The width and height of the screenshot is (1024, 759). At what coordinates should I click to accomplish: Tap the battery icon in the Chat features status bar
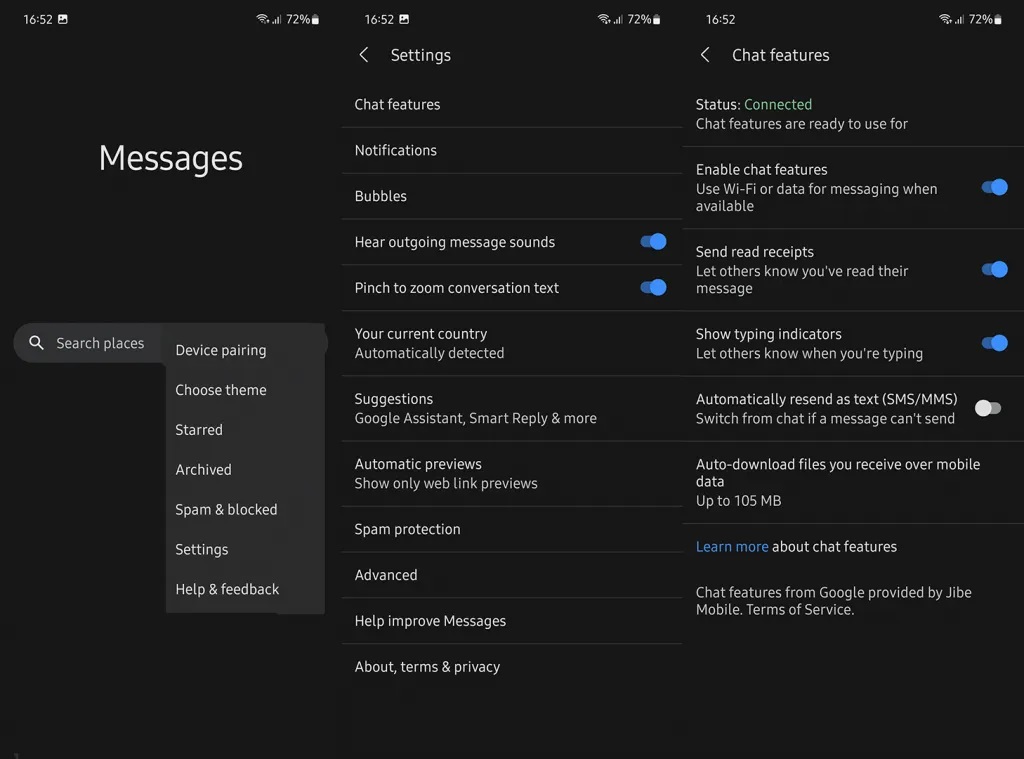pyautogui.click(x=998, y=20)
